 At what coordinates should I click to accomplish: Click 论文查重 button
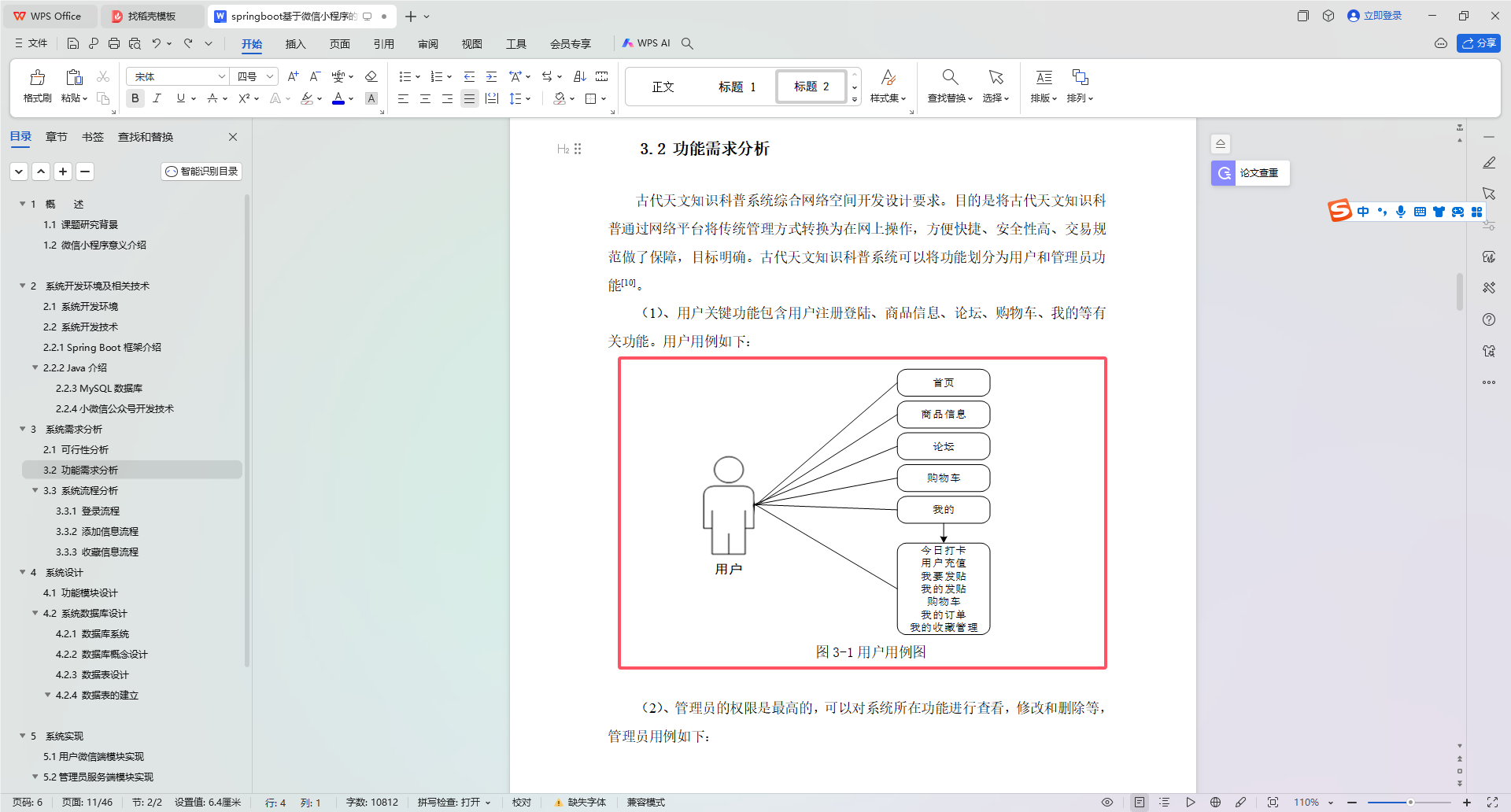1250,173
